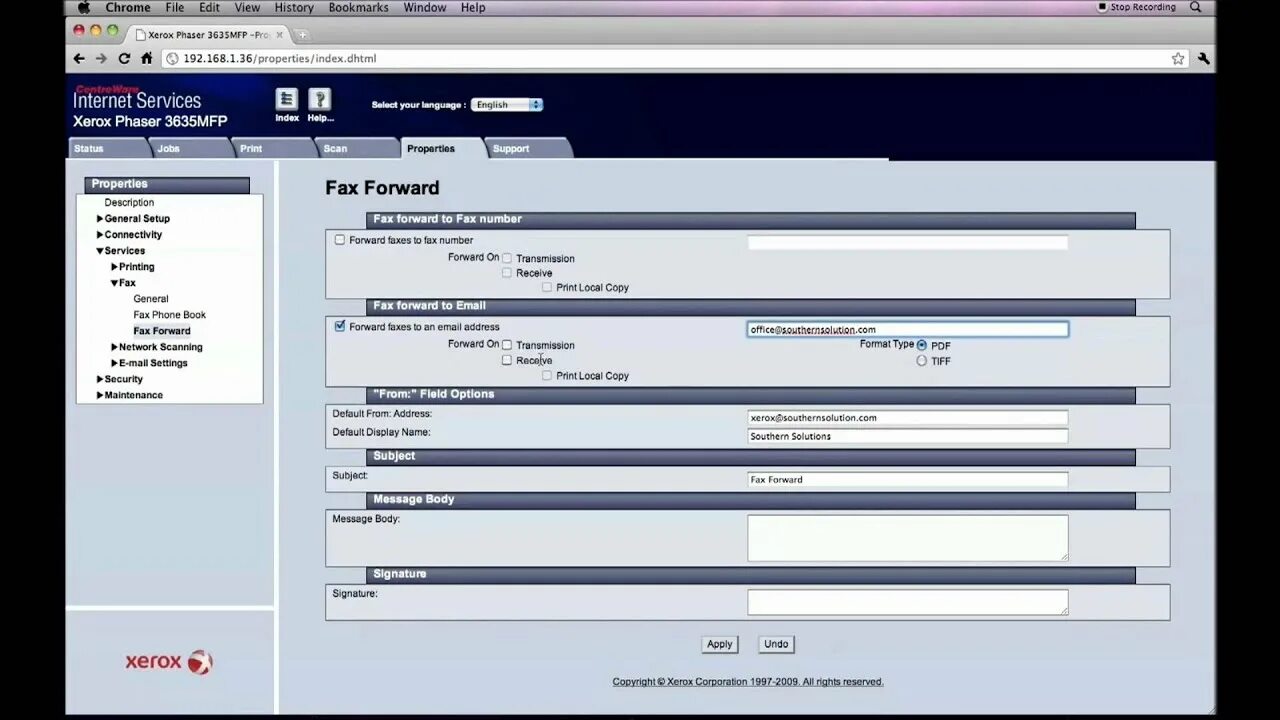Click the Subject field
This screenshot has height=720, width=1280.
click(x=908, y=479)
